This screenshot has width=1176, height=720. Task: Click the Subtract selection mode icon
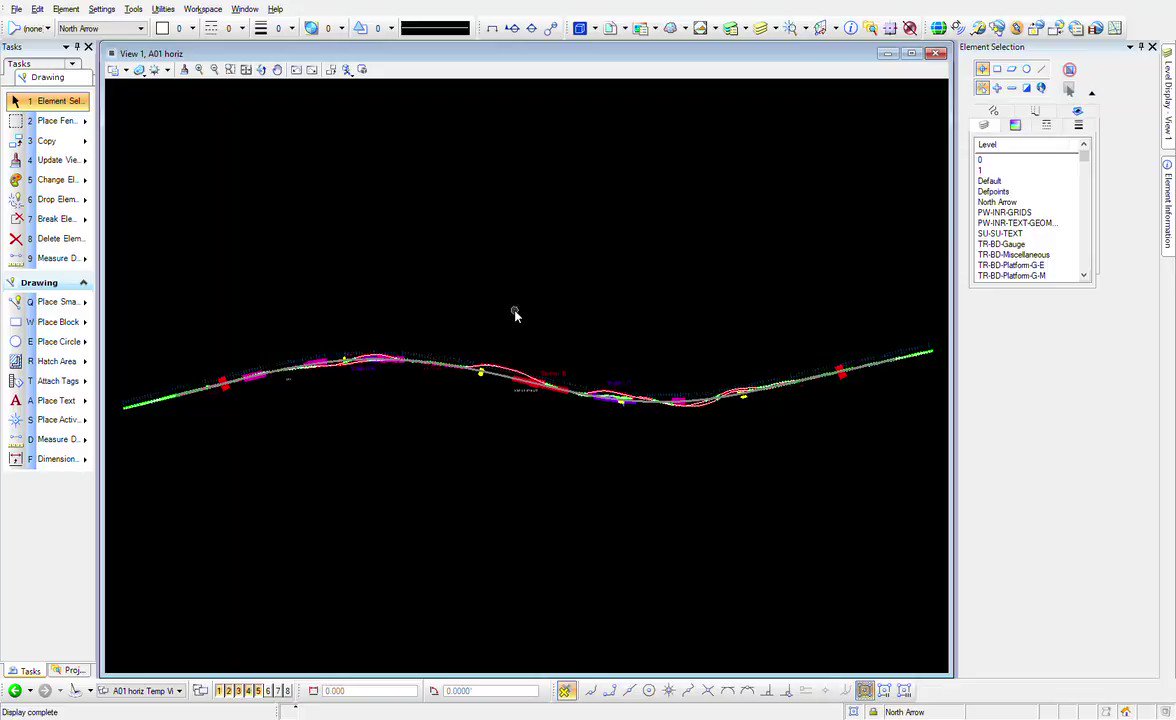[1012, 88]
